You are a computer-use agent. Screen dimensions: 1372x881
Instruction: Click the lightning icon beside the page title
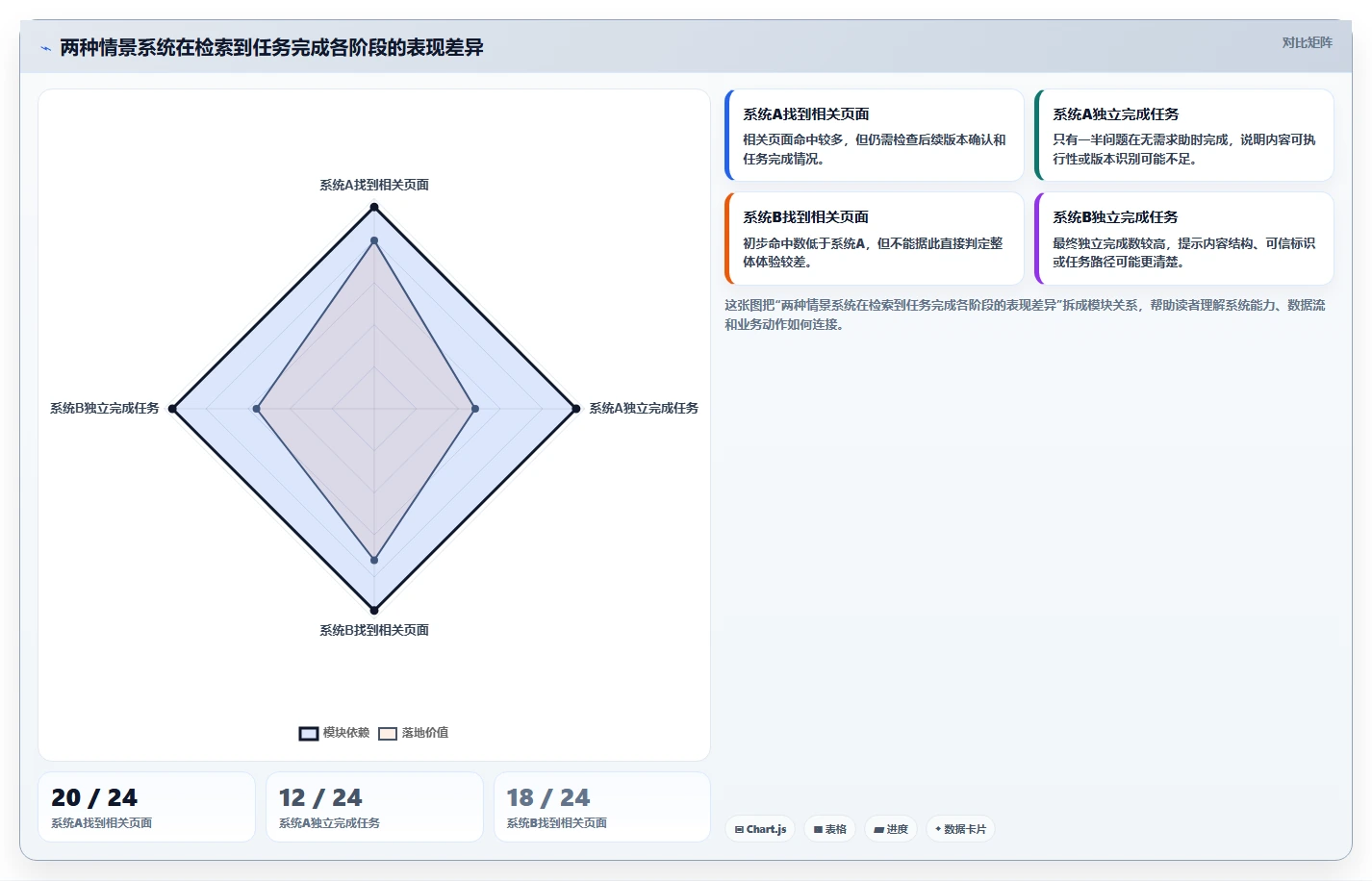coord(45,48)
